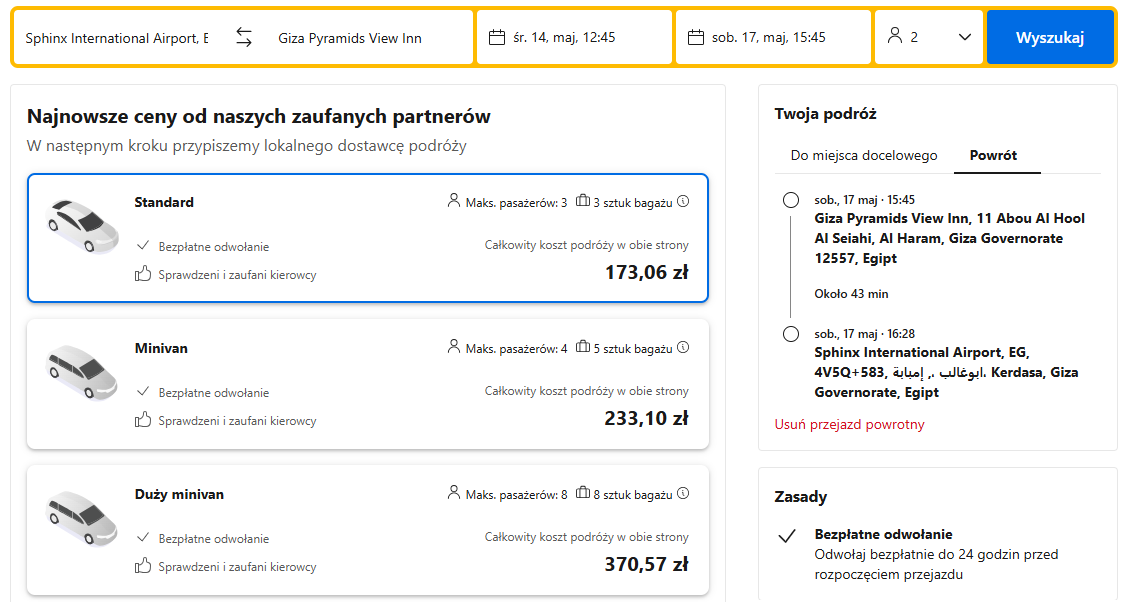Click the Minivan card suitcase icon

click(583, 346)
